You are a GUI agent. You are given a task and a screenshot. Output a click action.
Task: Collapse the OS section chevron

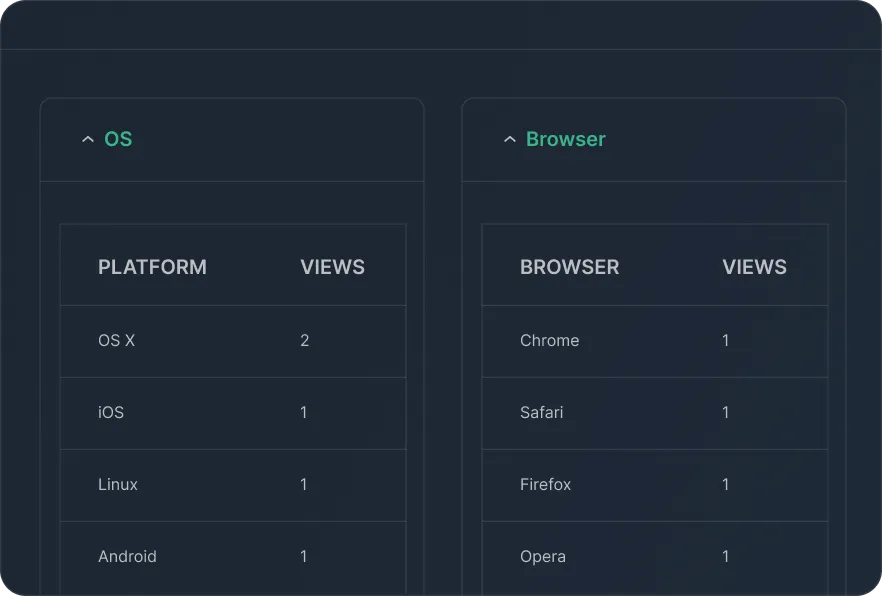pos(88,139)
